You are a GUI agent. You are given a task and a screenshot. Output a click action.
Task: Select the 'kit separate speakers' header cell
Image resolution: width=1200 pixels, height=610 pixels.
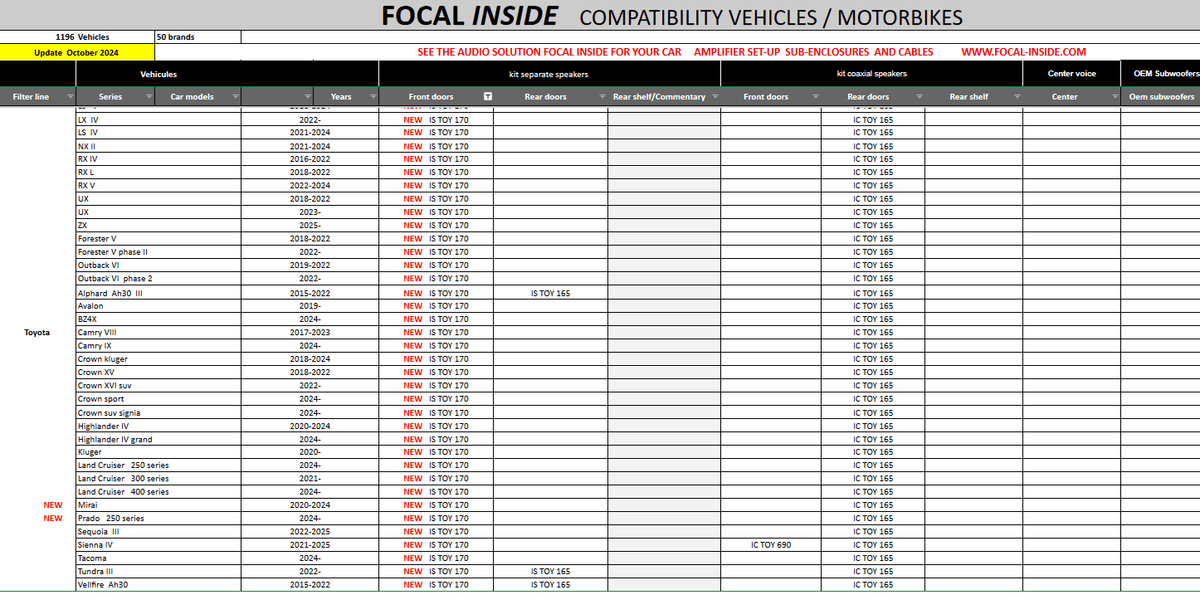point(549,74)
